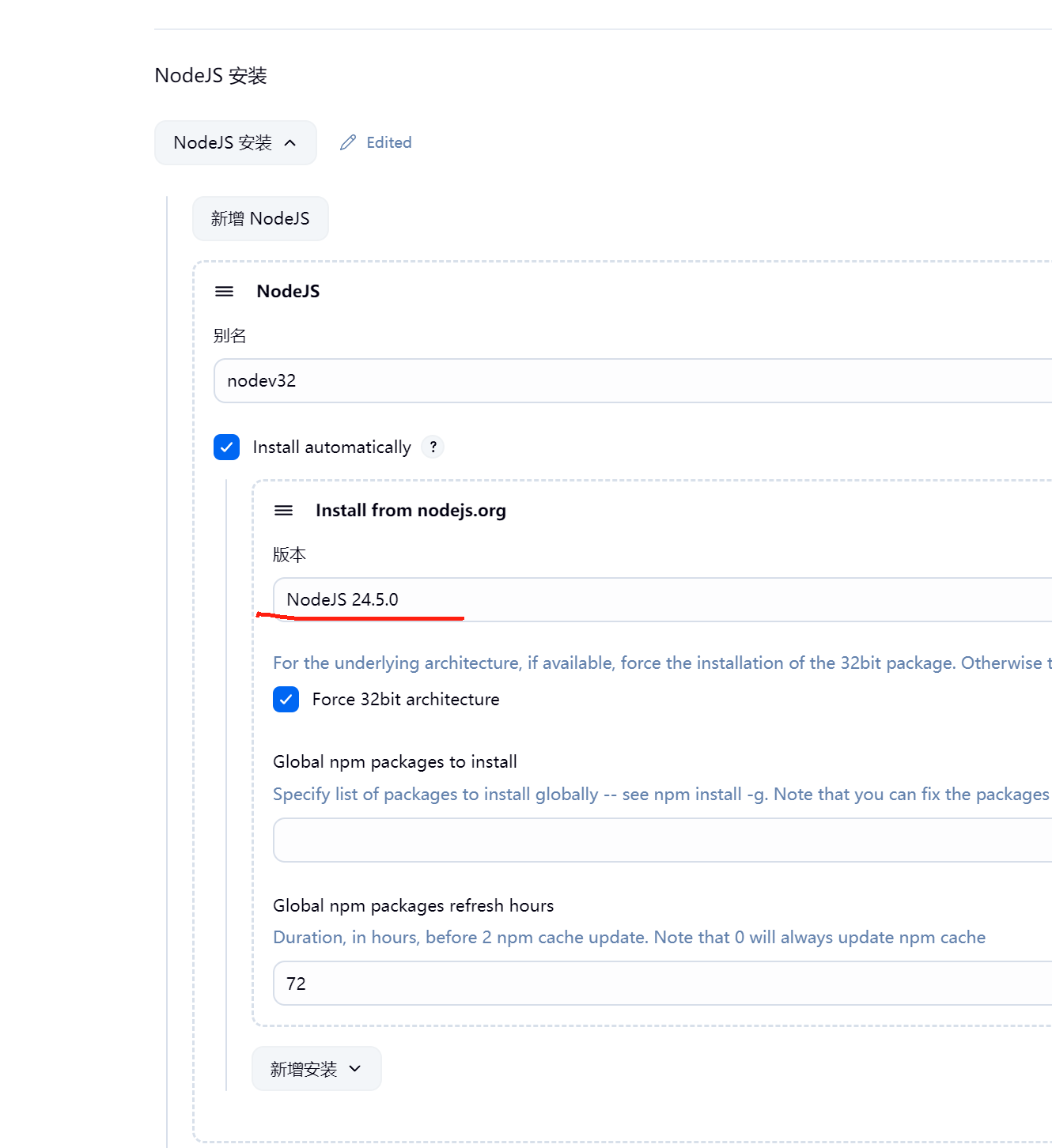Focus the 别名 field containing nodev32

(x=633, y=380)
